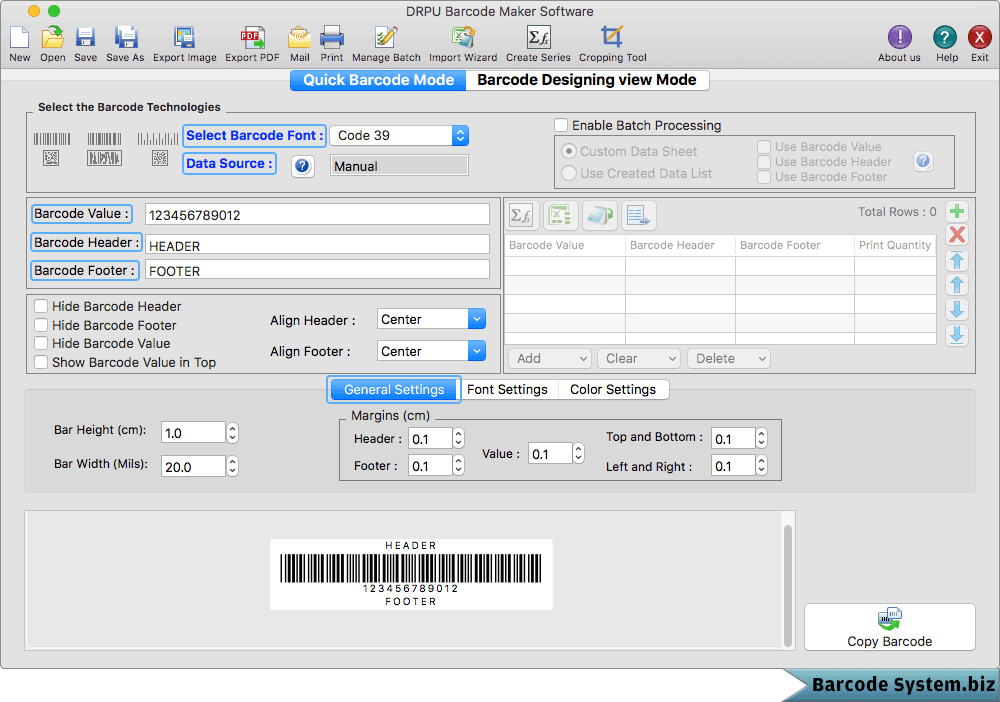This screenshot has width=1000, height=702.
Task: Click the Value margin stepper
Action: pos(578,454)
